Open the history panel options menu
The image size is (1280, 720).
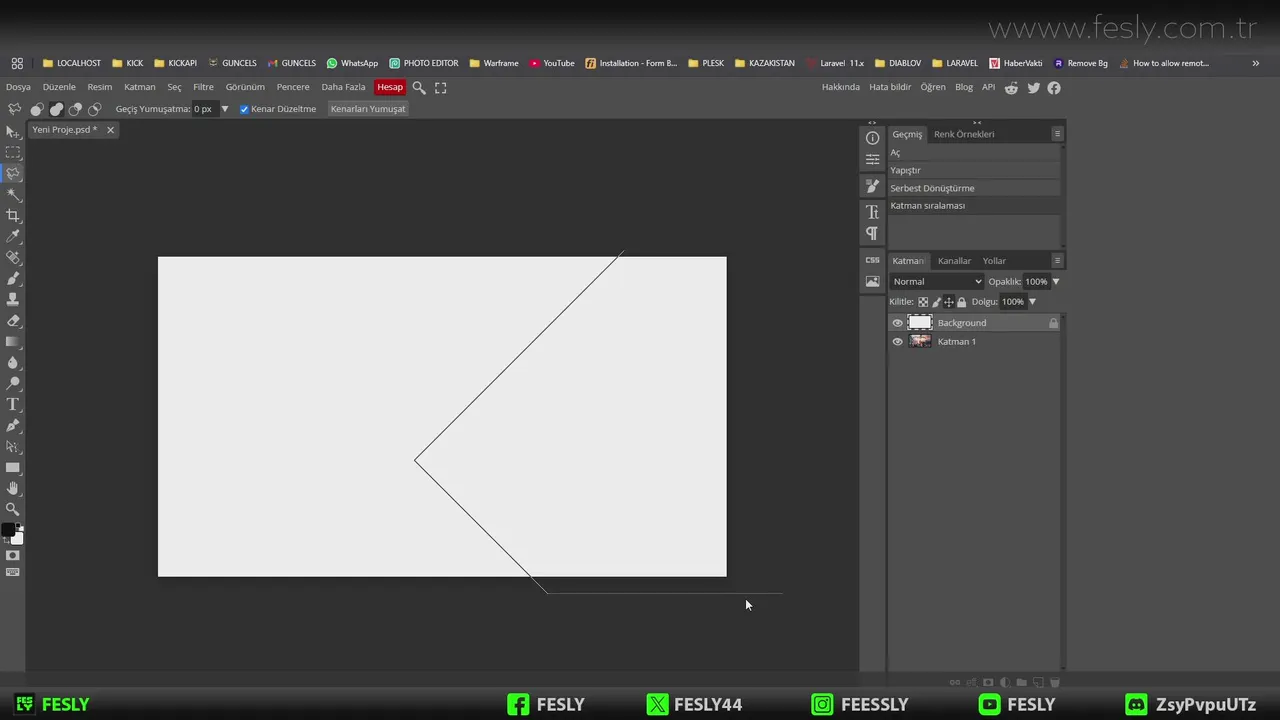coord(1057,133)
